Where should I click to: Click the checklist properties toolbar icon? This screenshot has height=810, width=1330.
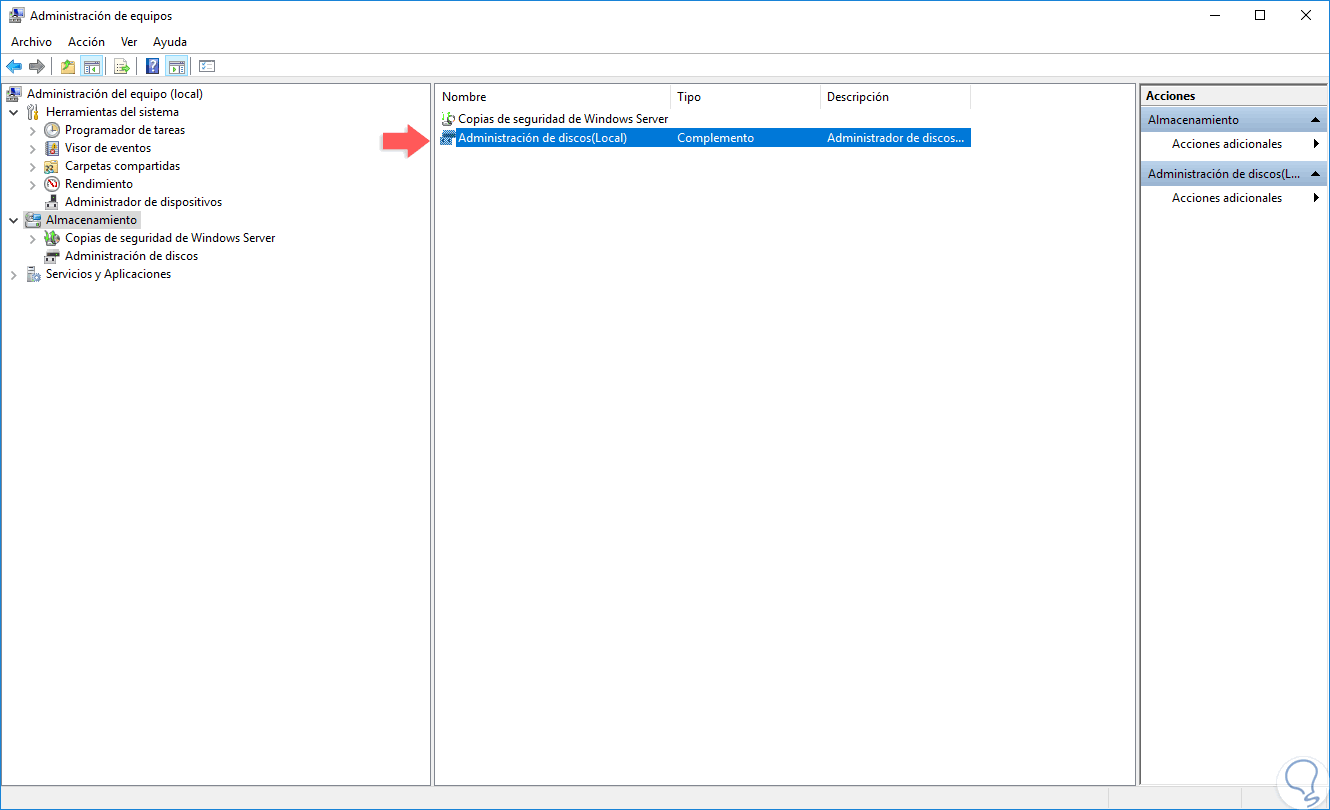pyautogui.click(x=207, y=66)
